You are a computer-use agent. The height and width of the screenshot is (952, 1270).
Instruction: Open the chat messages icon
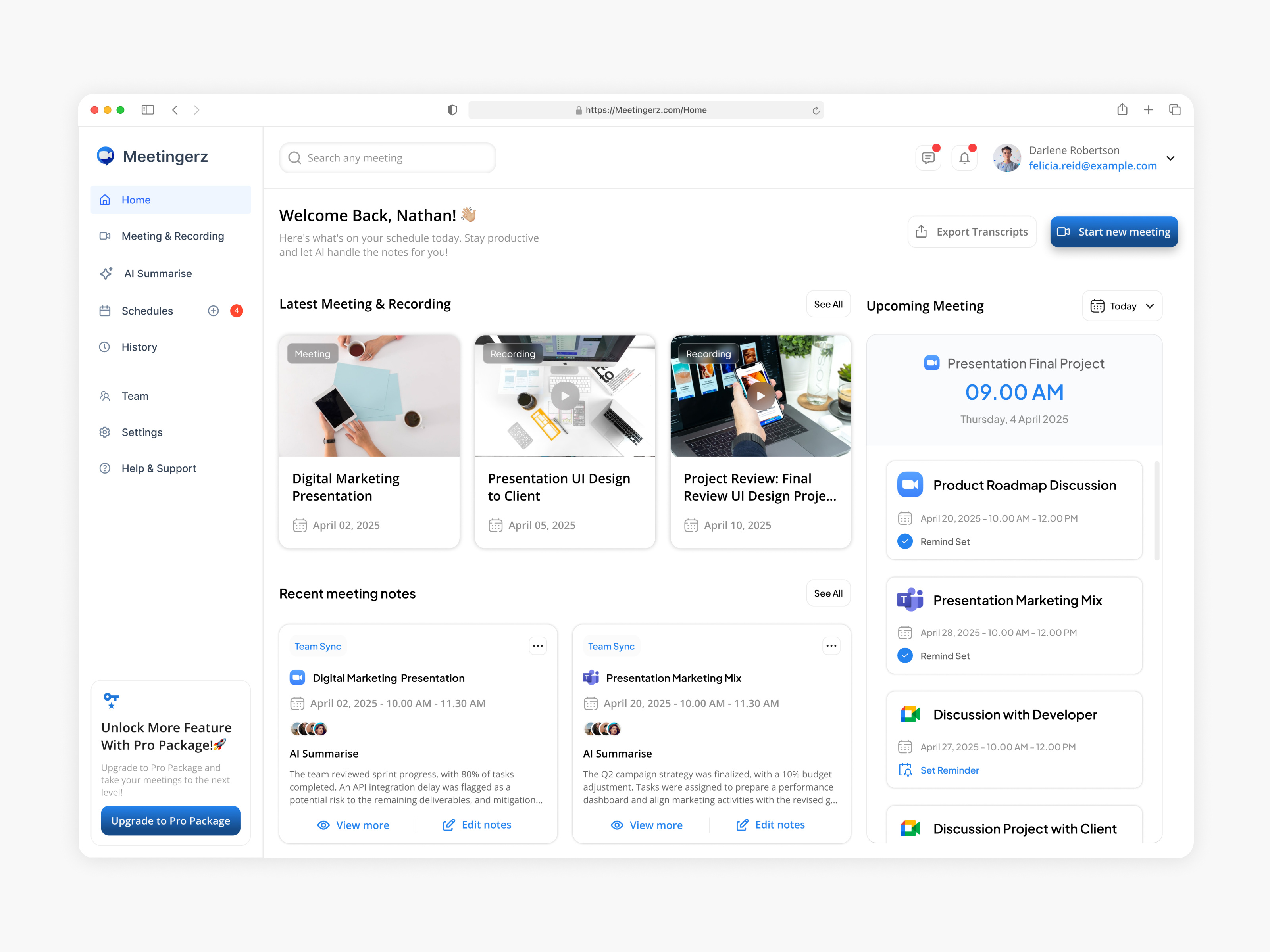click(x=928, y=158)
